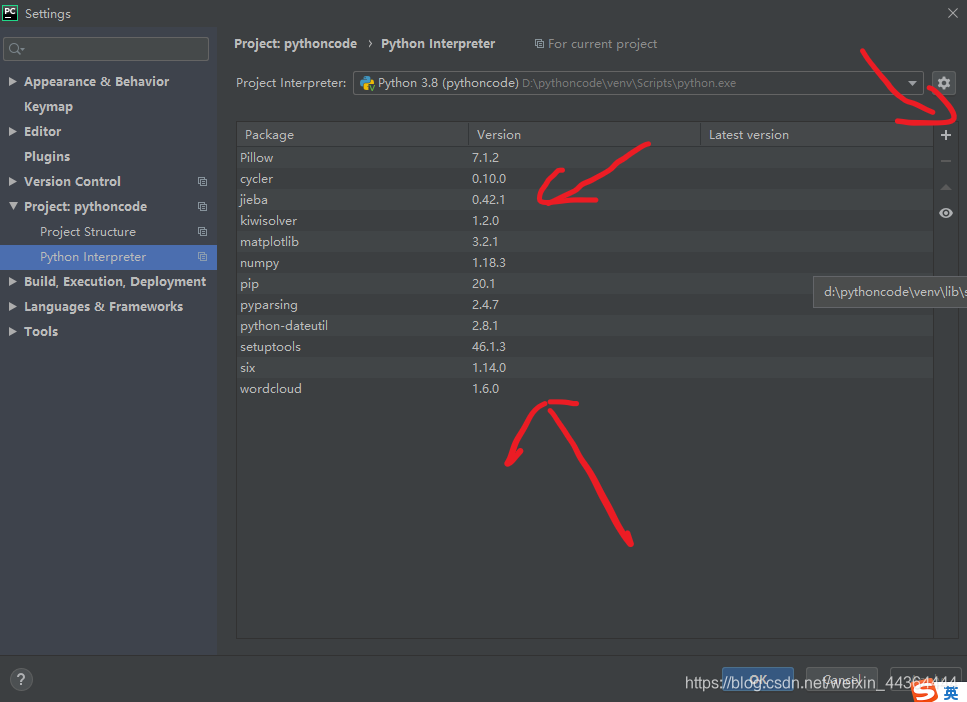Open the Version Control settings page
The width and height of the screenshot is (967, 702).
pyautogui.click(x=72, y=181)
